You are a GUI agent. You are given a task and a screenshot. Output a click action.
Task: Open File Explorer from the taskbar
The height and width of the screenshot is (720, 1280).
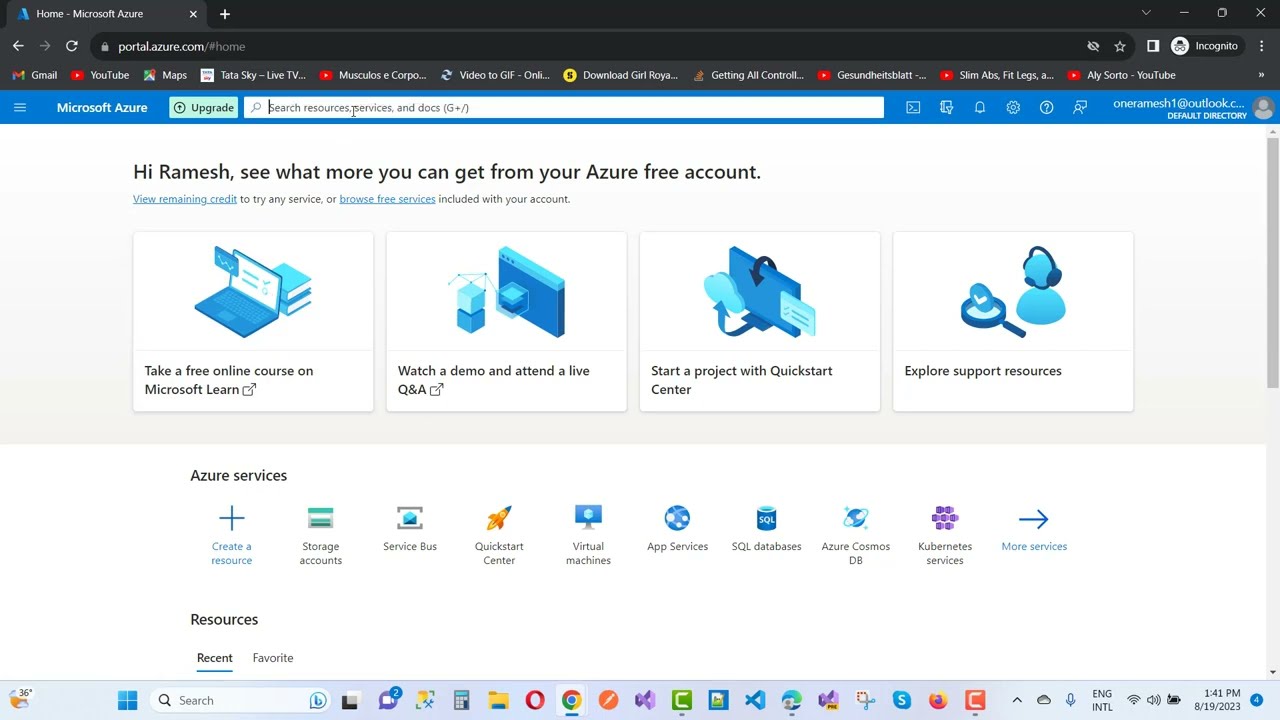[x=498, y=700]
